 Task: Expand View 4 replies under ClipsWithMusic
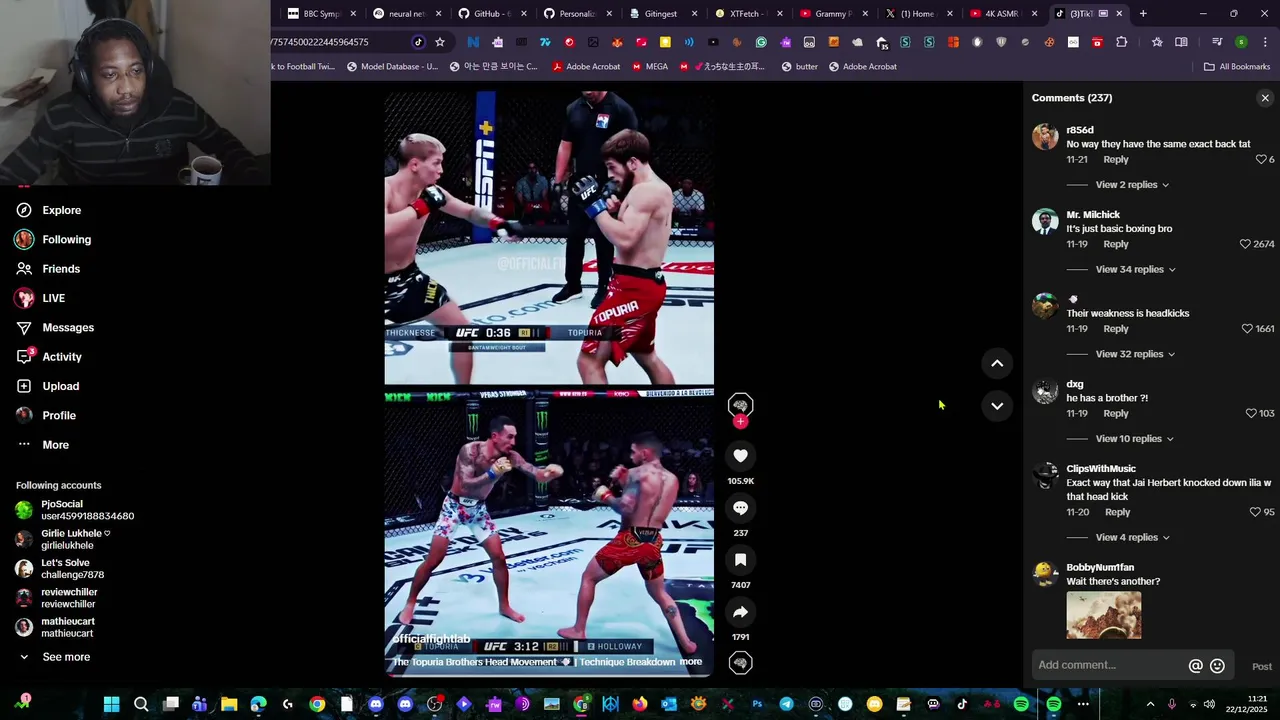tap(1132, 538)
